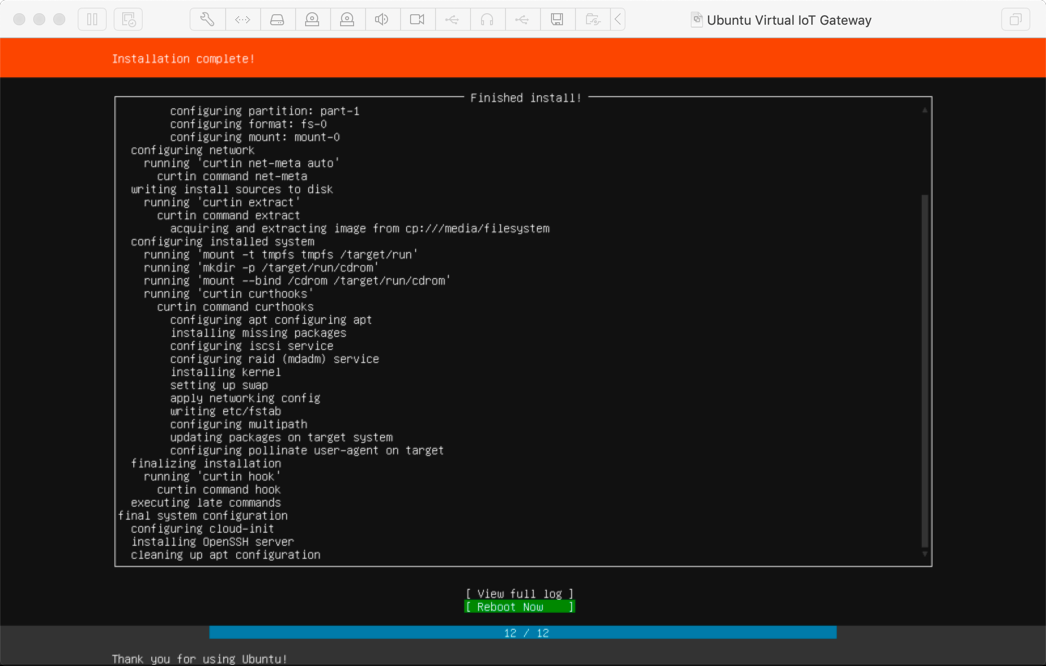Viewport: 1046px width, 666px height.
Task: Close the virtual machine window
Action: point(19,19)
